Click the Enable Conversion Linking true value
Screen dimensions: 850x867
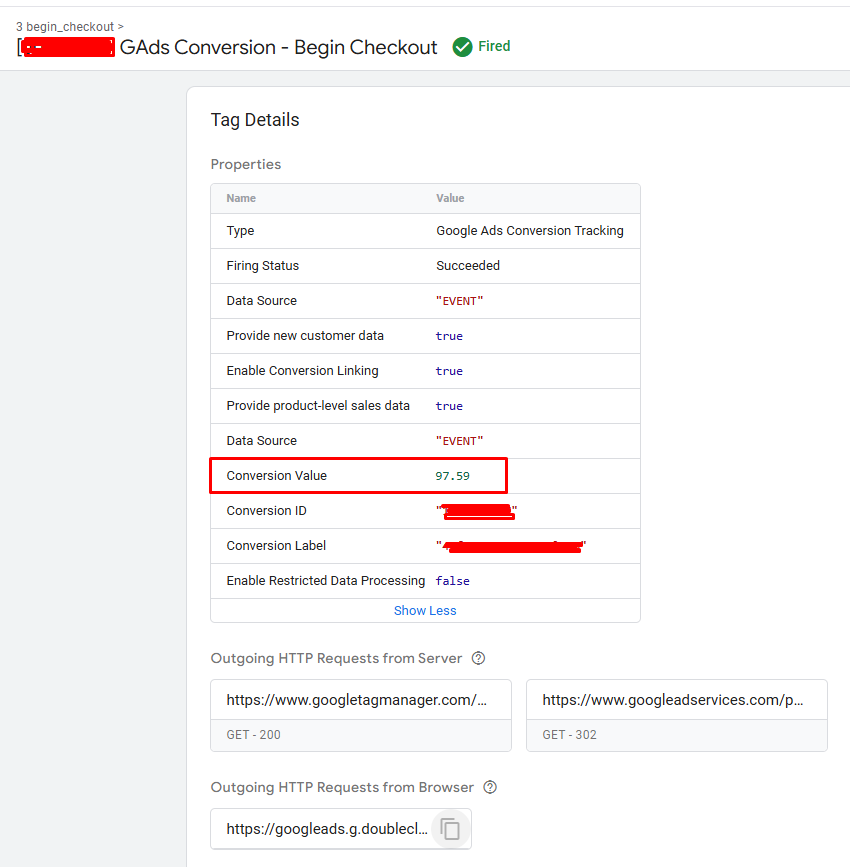pos(449,371)
